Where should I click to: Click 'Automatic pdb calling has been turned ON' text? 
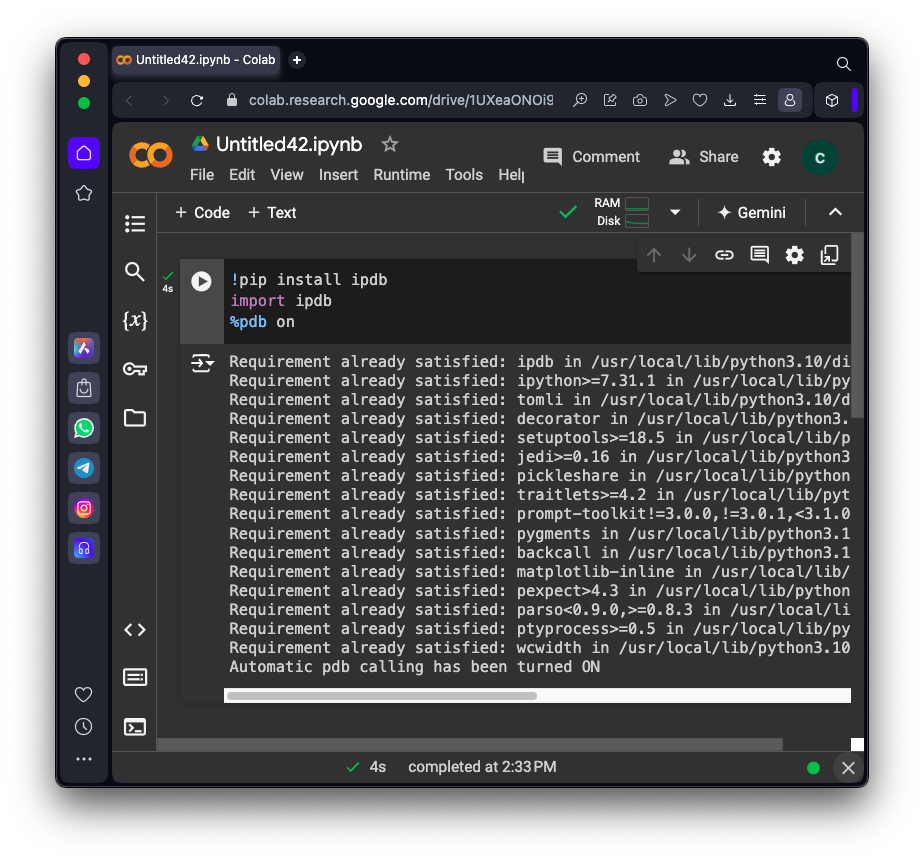pyautogui.click(x=414, y=667)
